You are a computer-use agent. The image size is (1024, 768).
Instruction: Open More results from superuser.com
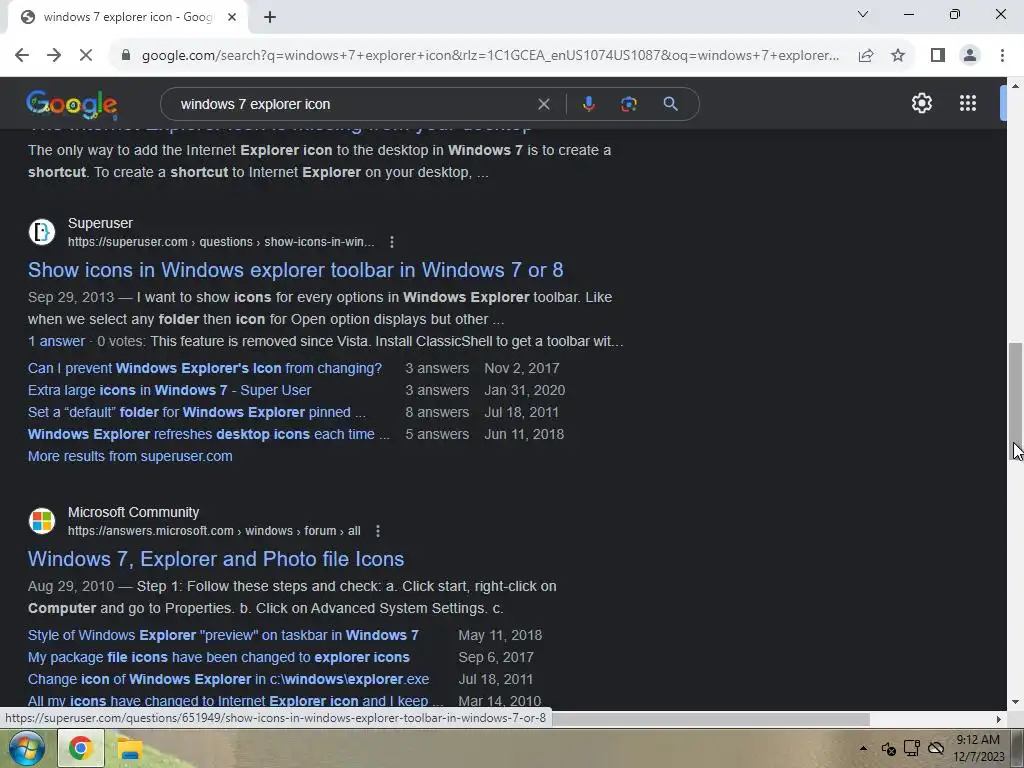tap(130, 456)
